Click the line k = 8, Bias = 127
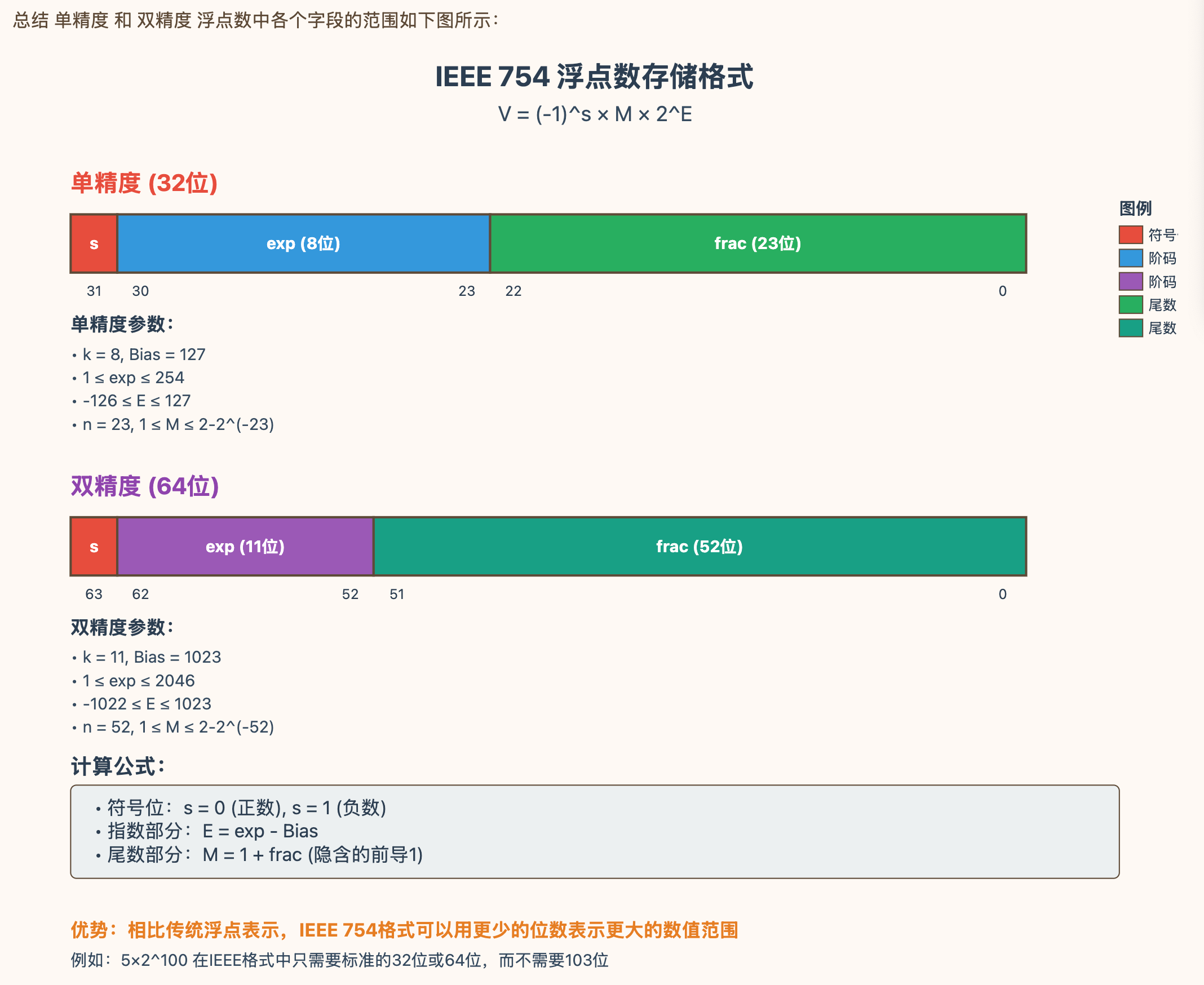The height and width of the screenshot is (985, 1204). click(x=139, y=354)
